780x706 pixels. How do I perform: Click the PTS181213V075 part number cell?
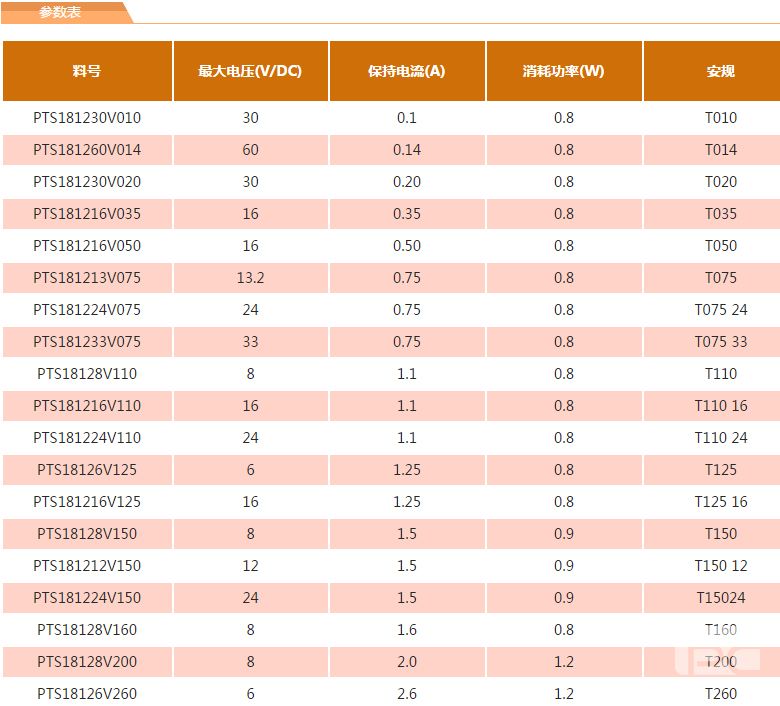pyautogui.click(x=87, y=278)
